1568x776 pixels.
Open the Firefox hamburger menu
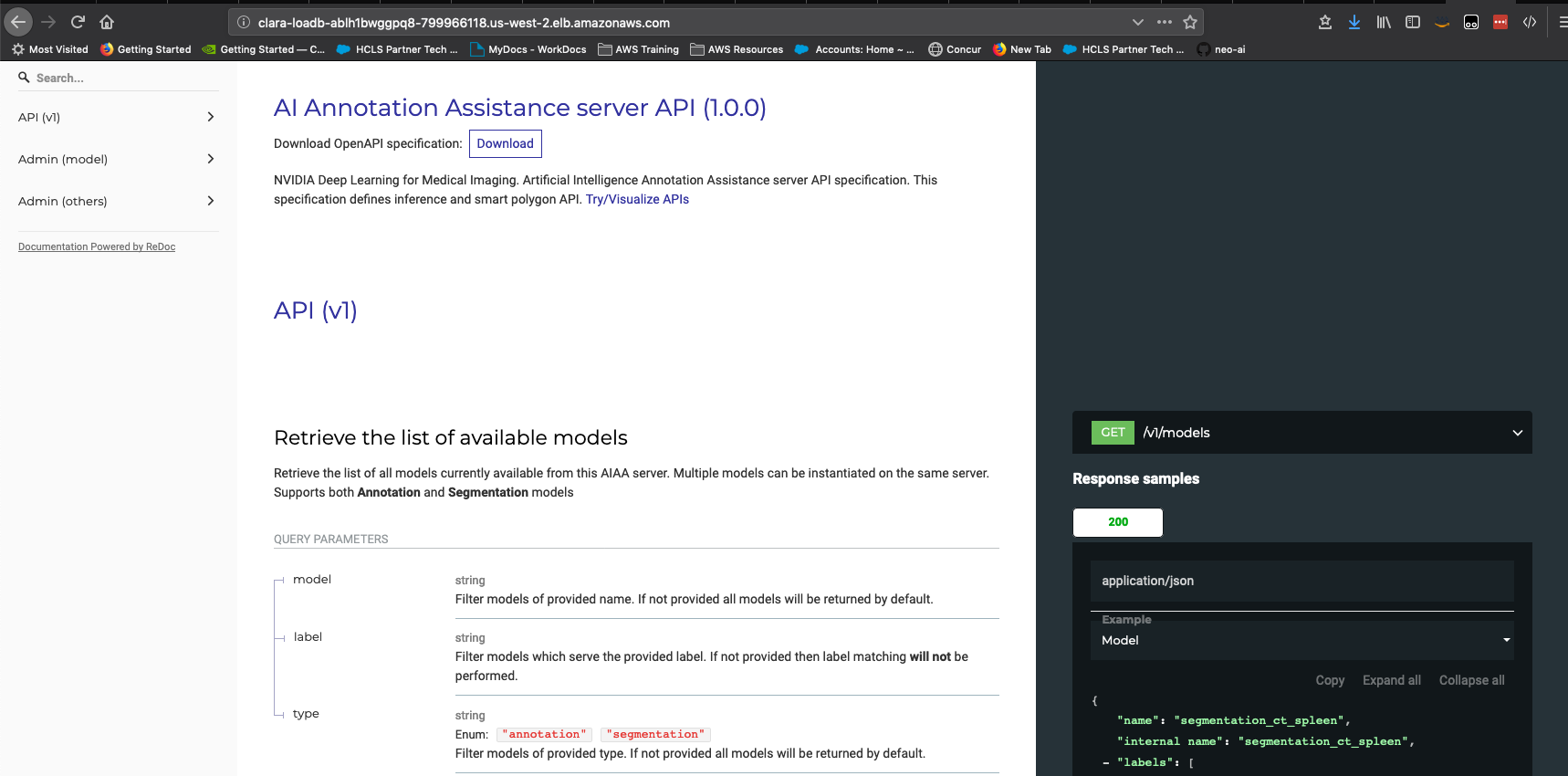coord(1562,22)
